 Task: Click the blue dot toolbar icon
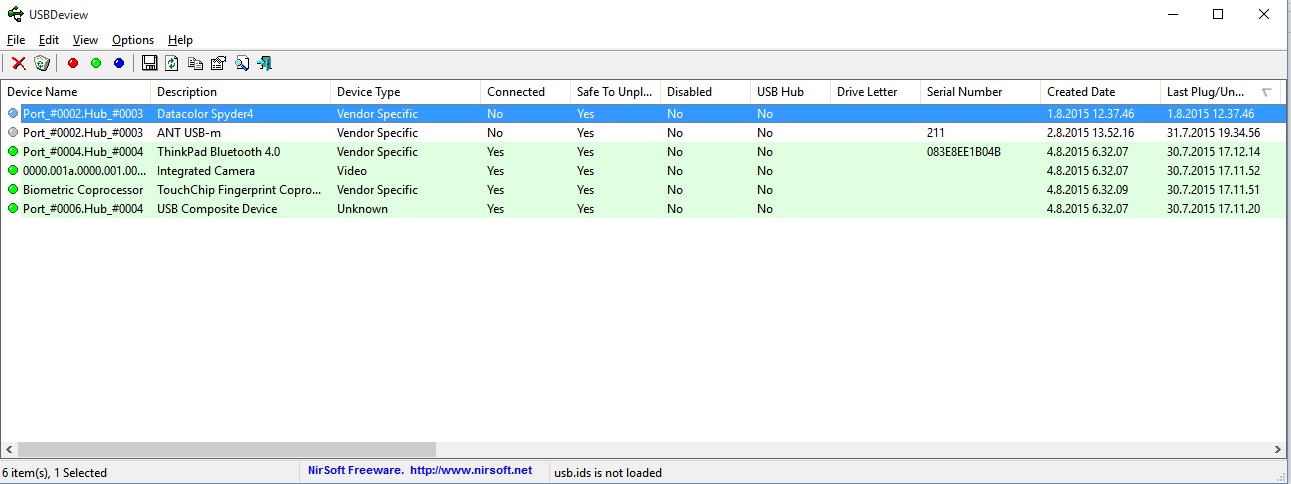pyautogui.click(x=119, y=63)
